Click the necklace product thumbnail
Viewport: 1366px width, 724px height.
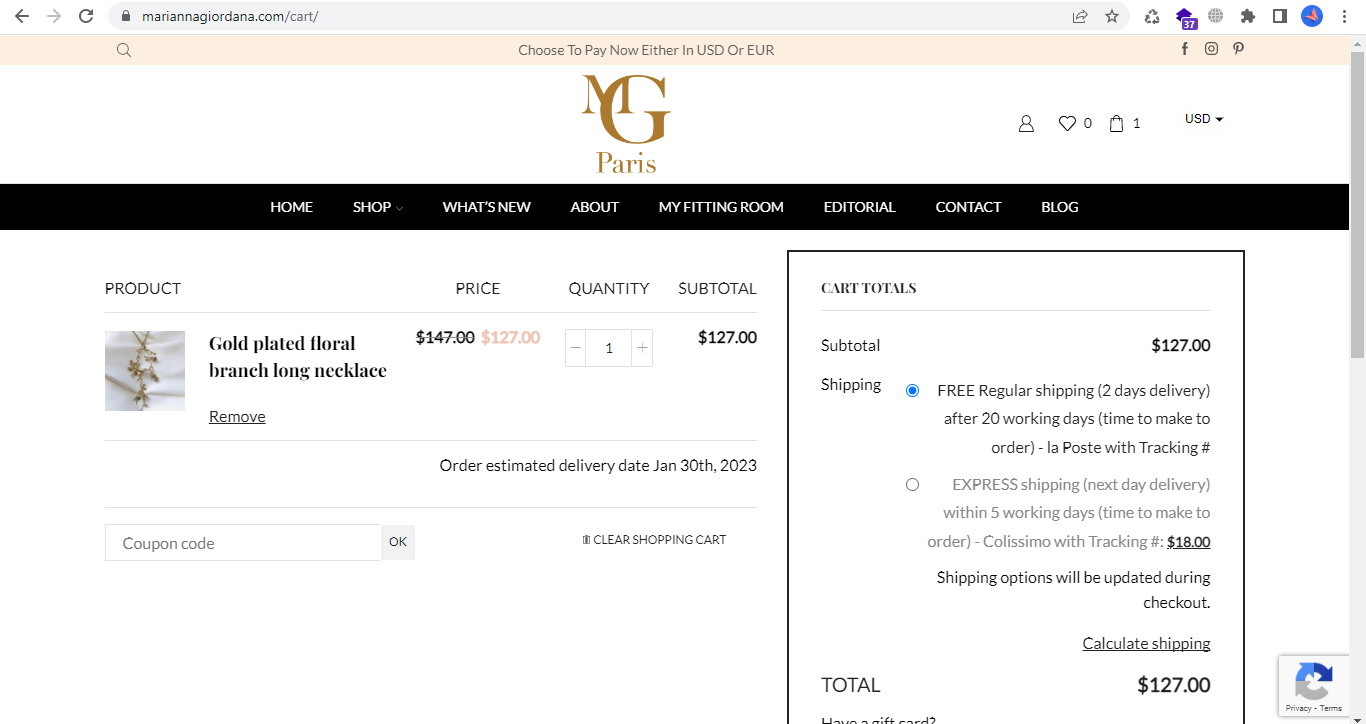point(145,371)
